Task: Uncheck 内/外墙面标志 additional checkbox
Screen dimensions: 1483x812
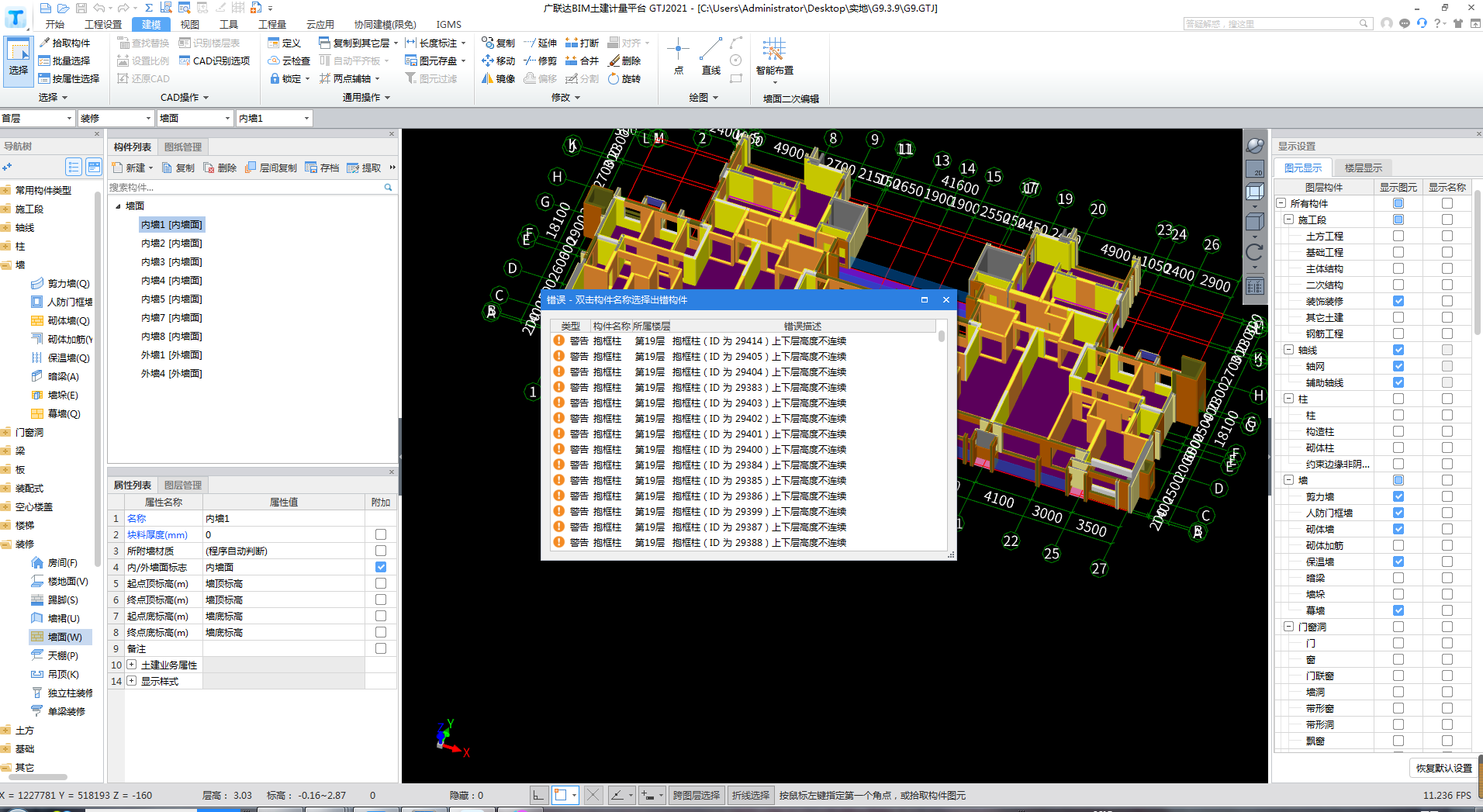Action: (x=381, y=568)
